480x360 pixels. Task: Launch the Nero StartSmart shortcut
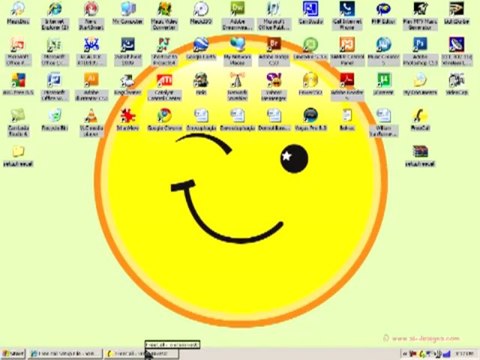pyautogui.click(x=91, y=16)
